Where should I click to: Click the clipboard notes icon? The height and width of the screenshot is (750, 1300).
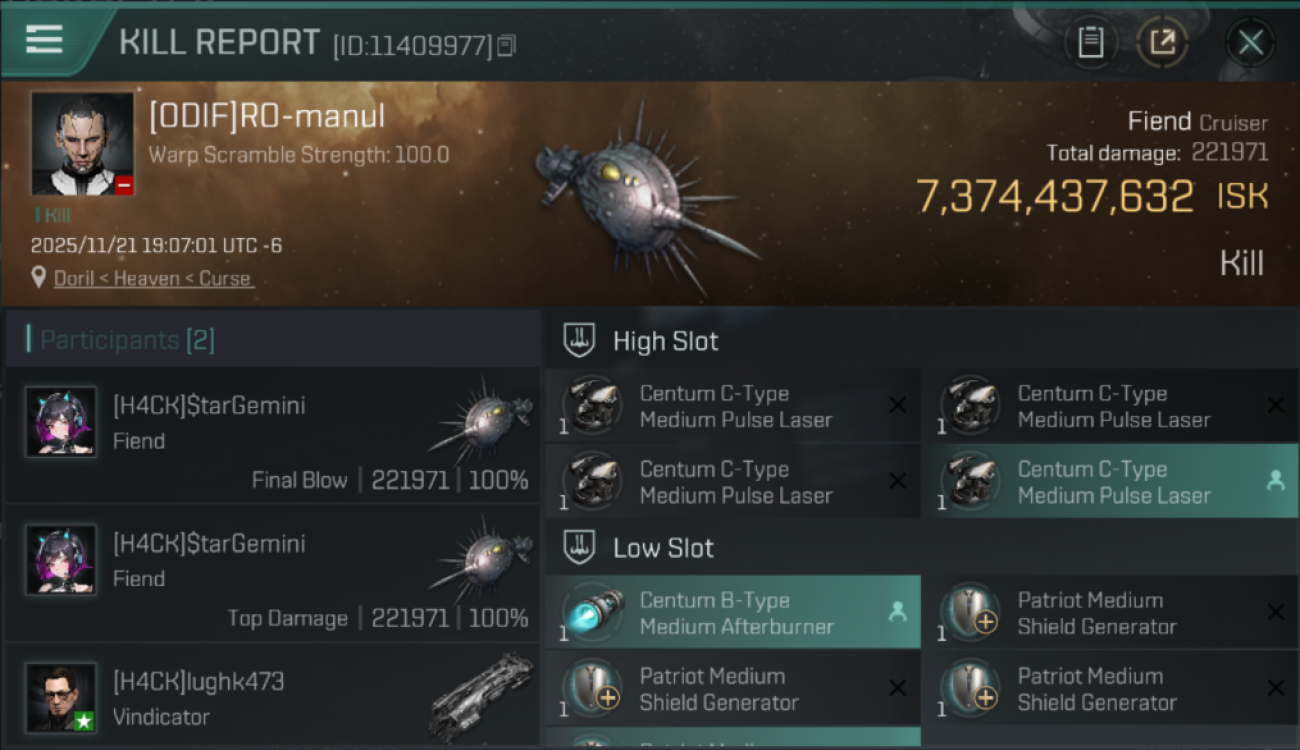(1091, 42)
